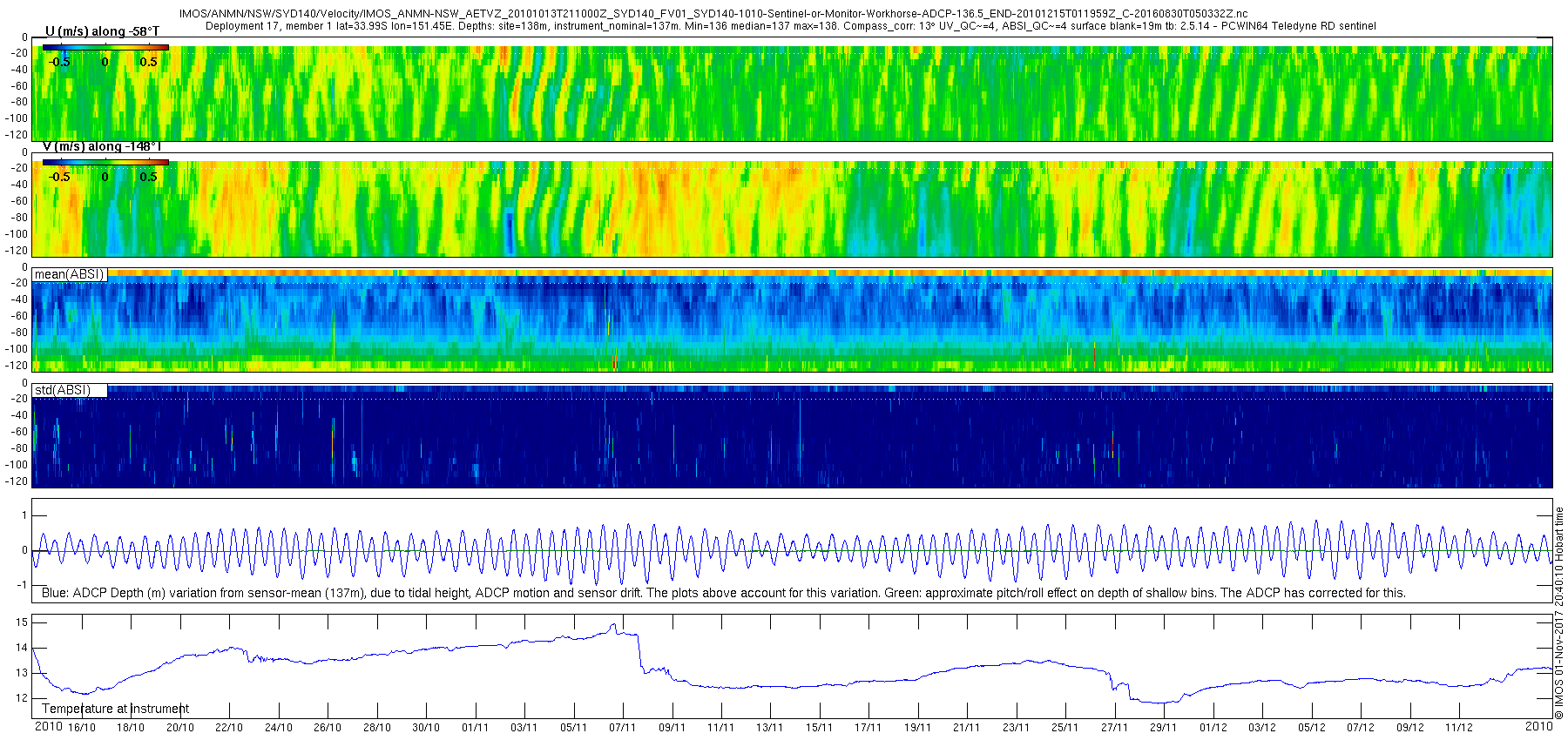
Task: Click the V (m/s) along -148°T panel title
Action: [x=102, y=146]
